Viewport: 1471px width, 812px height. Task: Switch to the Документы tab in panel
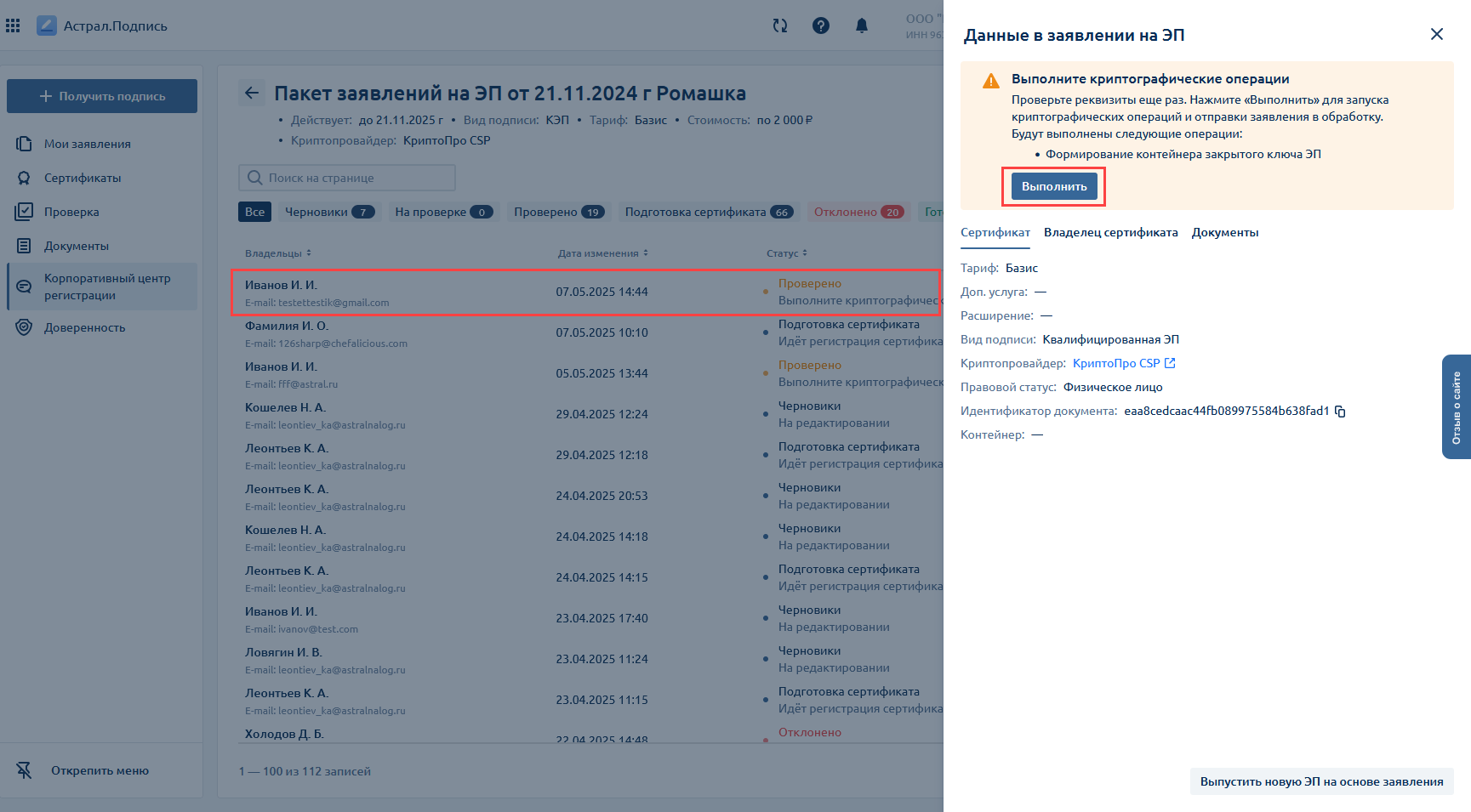(1225, 232)
